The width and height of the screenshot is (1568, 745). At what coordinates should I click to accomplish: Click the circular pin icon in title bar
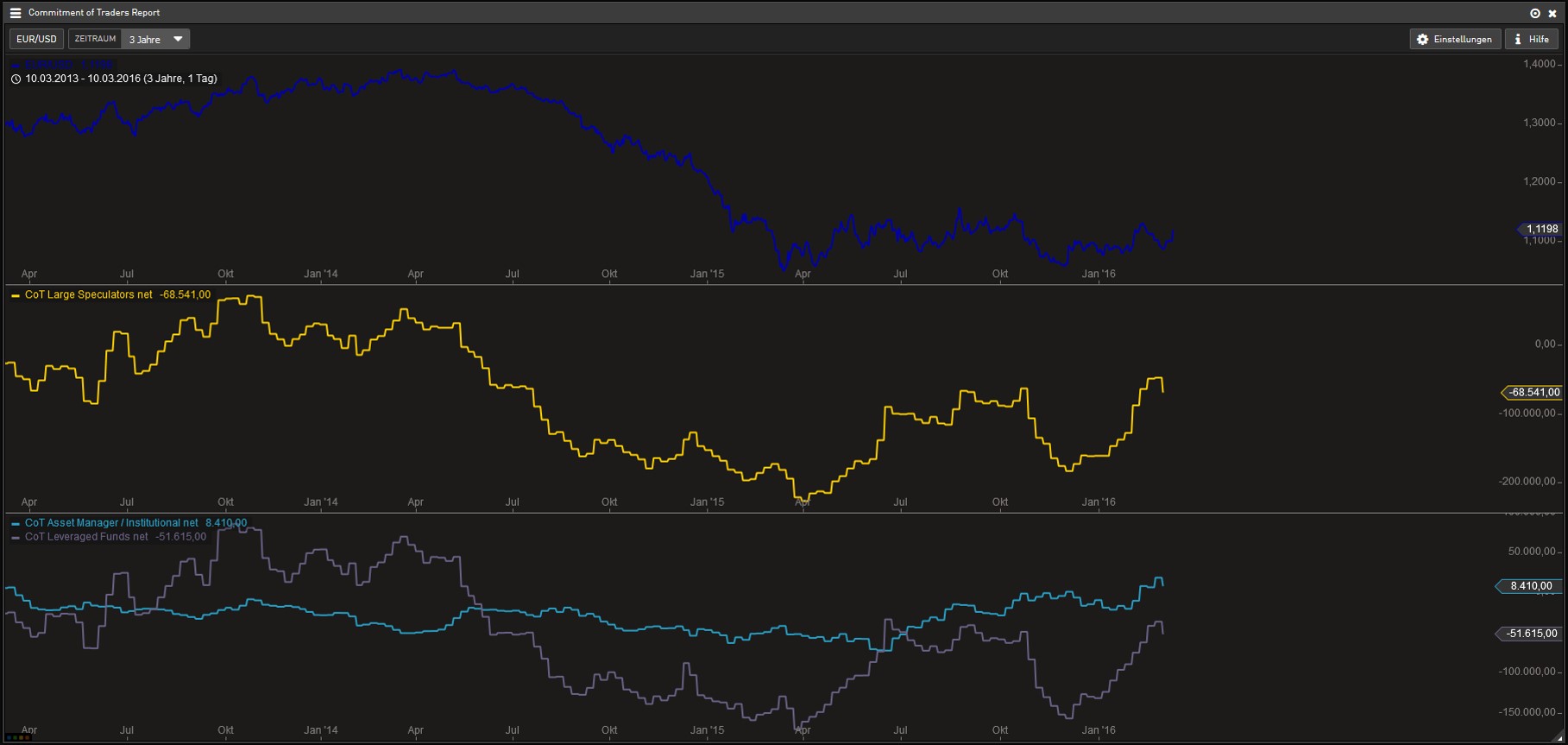tap(1535, 13)
